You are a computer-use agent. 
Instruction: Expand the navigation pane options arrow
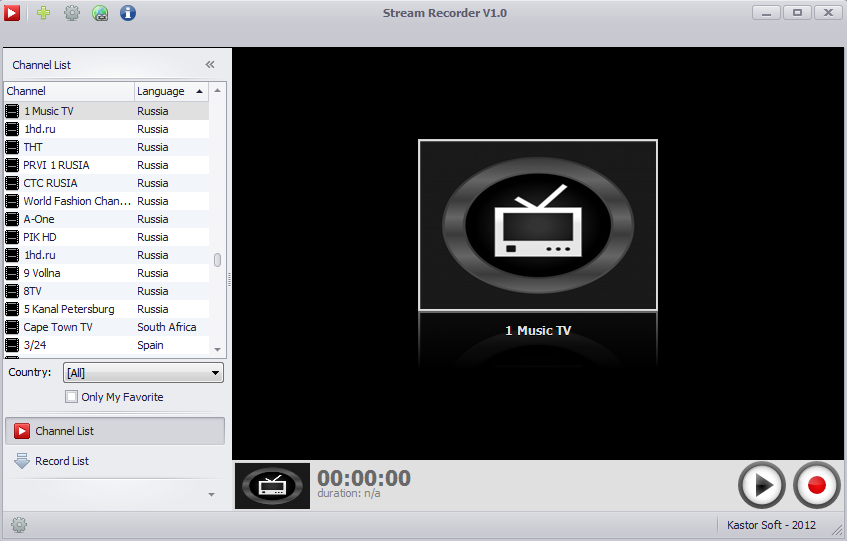pos(210,494)
